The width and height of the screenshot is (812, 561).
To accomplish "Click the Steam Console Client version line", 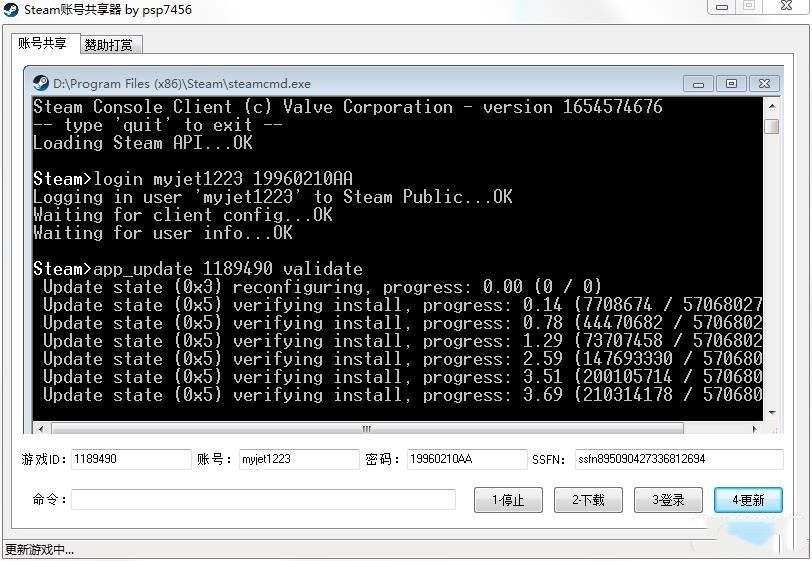I will (347, 107).
